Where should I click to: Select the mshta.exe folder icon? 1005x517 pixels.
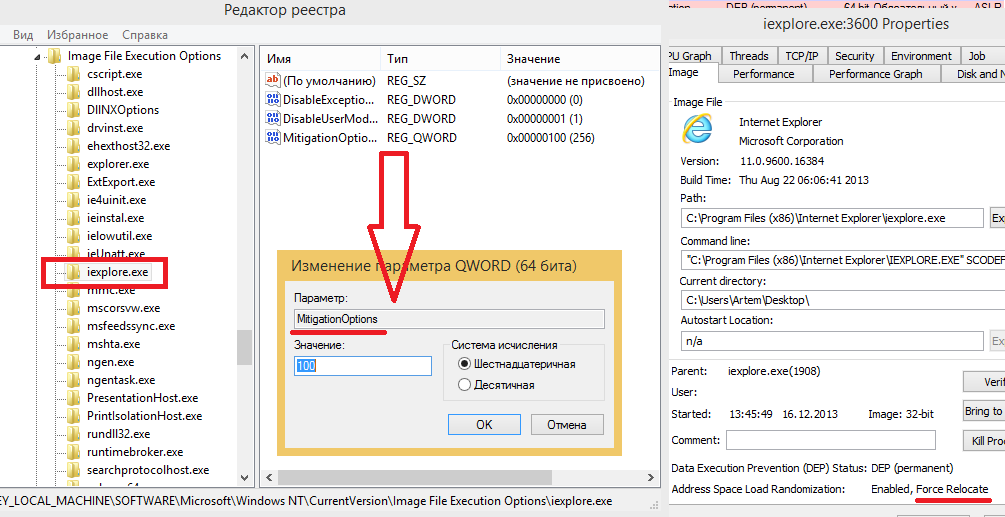tap(74, 343)
